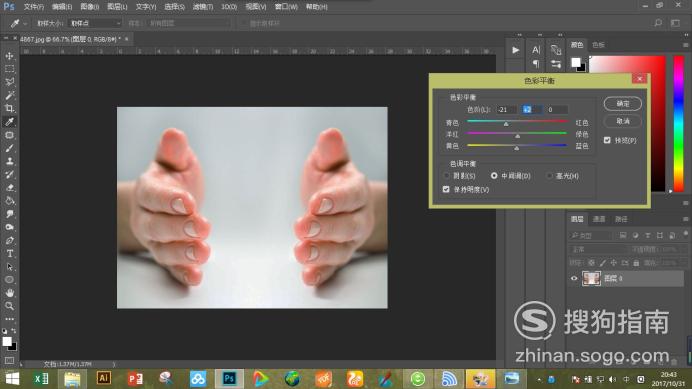Open the layer filter type dropdown

coord(591,236)
